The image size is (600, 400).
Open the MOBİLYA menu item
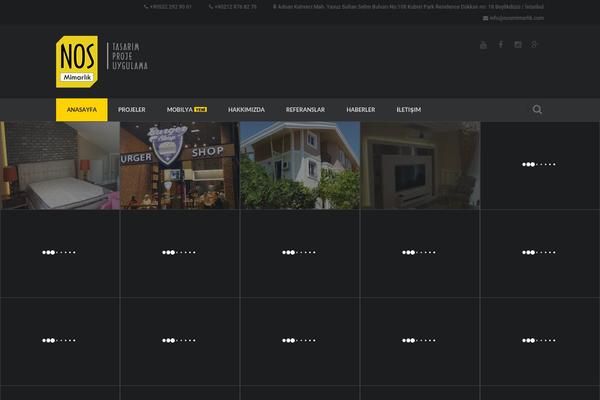(x=187, y=110)
